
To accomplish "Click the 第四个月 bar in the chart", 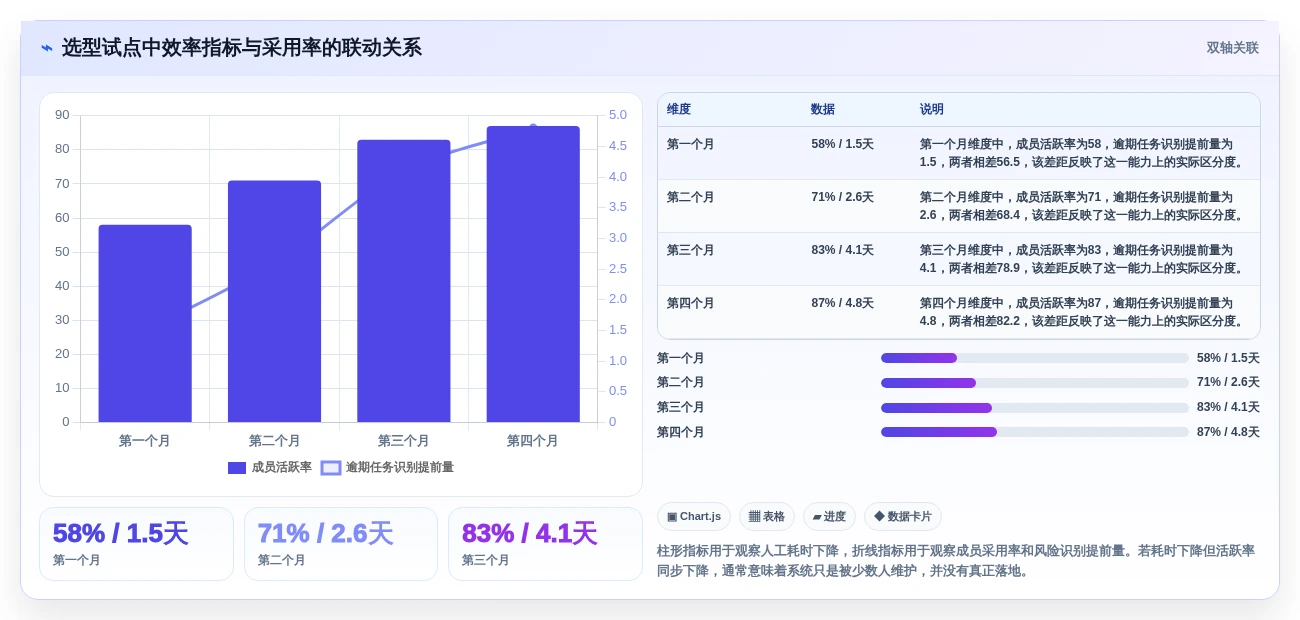I will tap(533, 274).
